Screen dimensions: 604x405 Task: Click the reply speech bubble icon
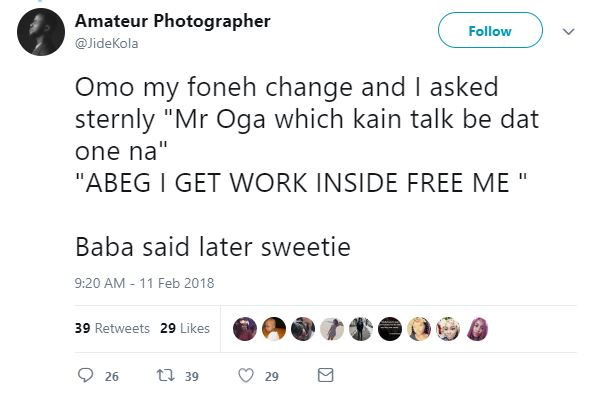click(85, 375)
